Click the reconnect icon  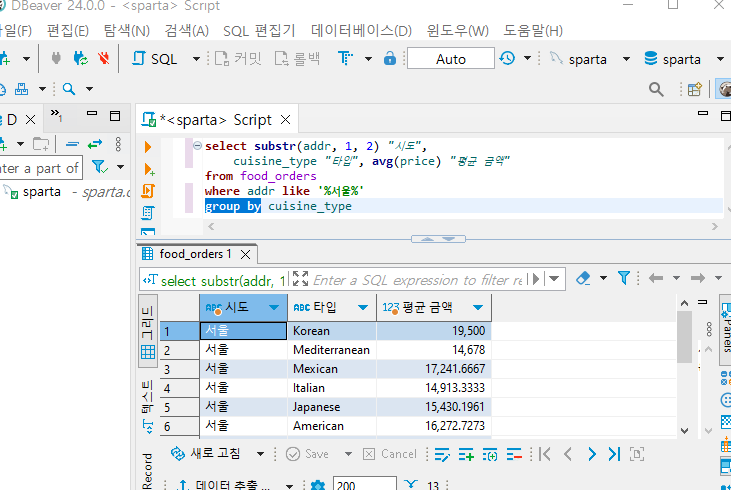[81, 59]
